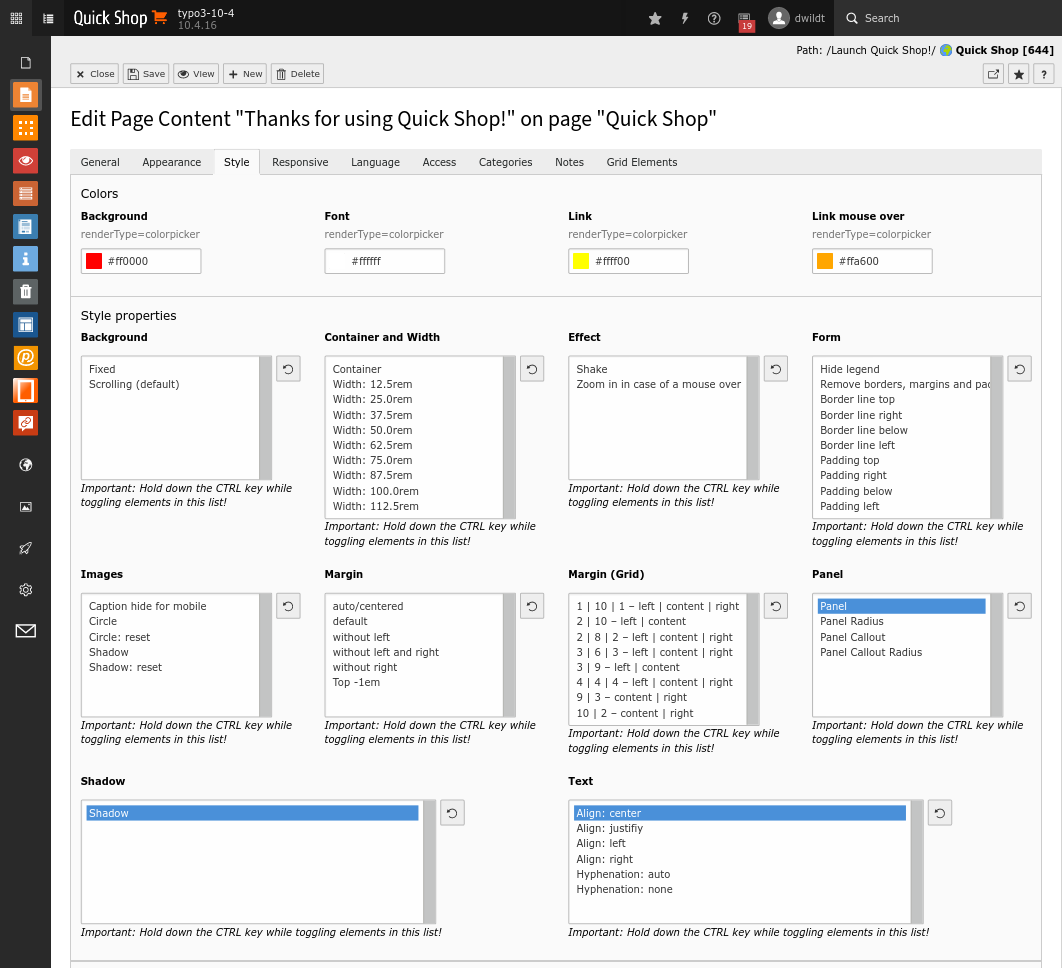The image size is (1062, 968).
Task: Open the Forms module icon in sidebar
Action: coord(26,226)
